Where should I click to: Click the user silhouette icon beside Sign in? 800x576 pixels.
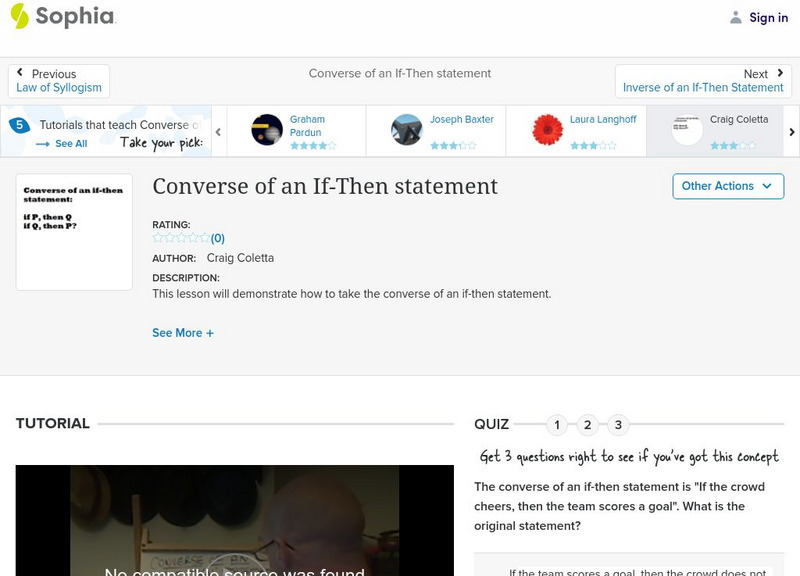(x=735, y=18)
